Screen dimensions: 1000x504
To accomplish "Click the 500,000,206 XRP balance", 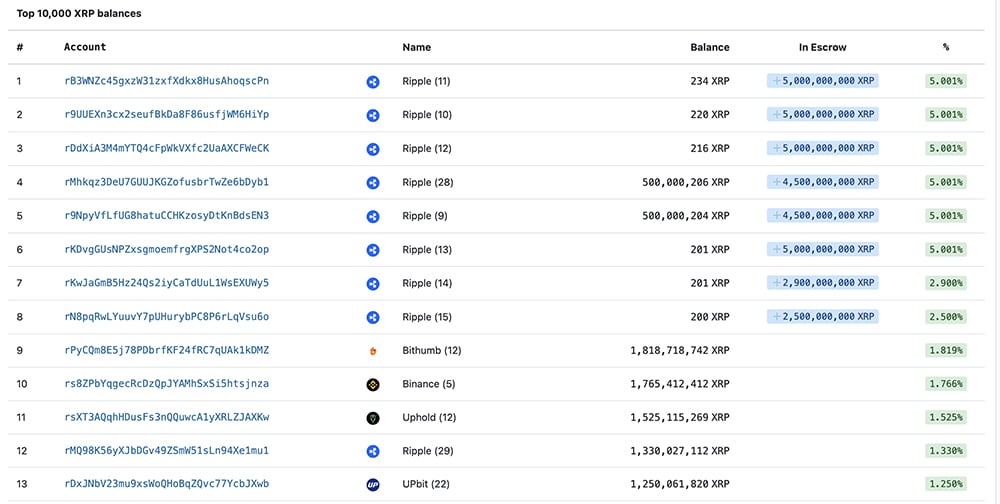I will click(x=686, y=182).
